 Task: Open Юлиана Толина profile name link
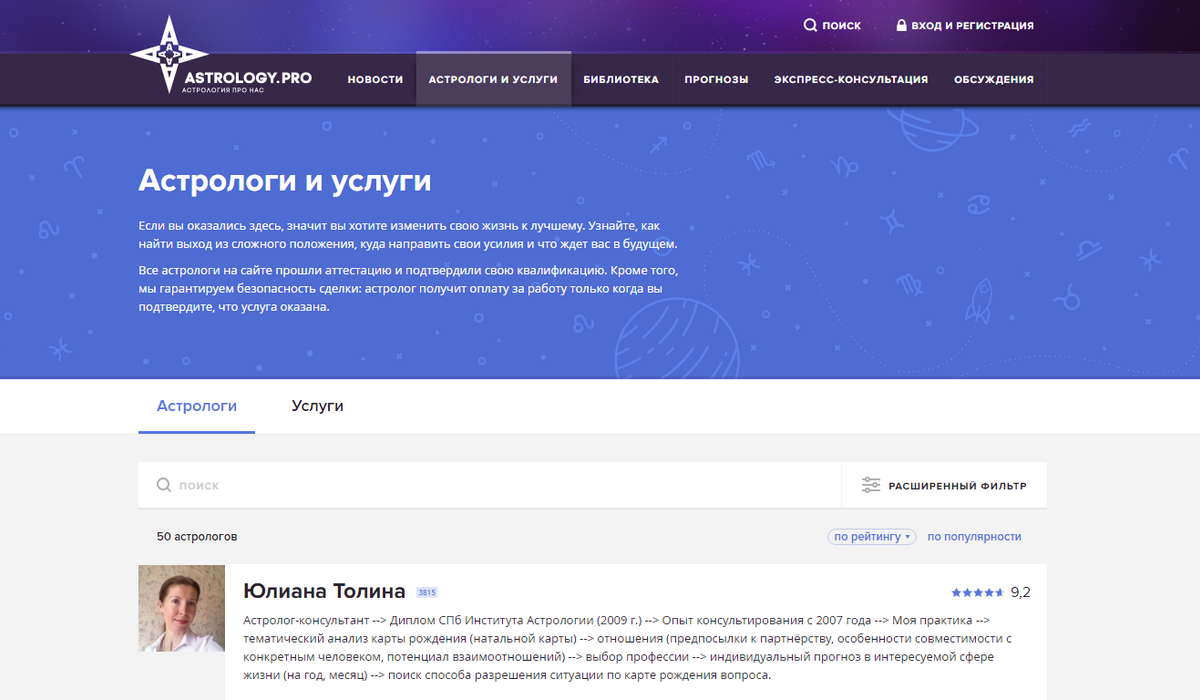[324, 591]
